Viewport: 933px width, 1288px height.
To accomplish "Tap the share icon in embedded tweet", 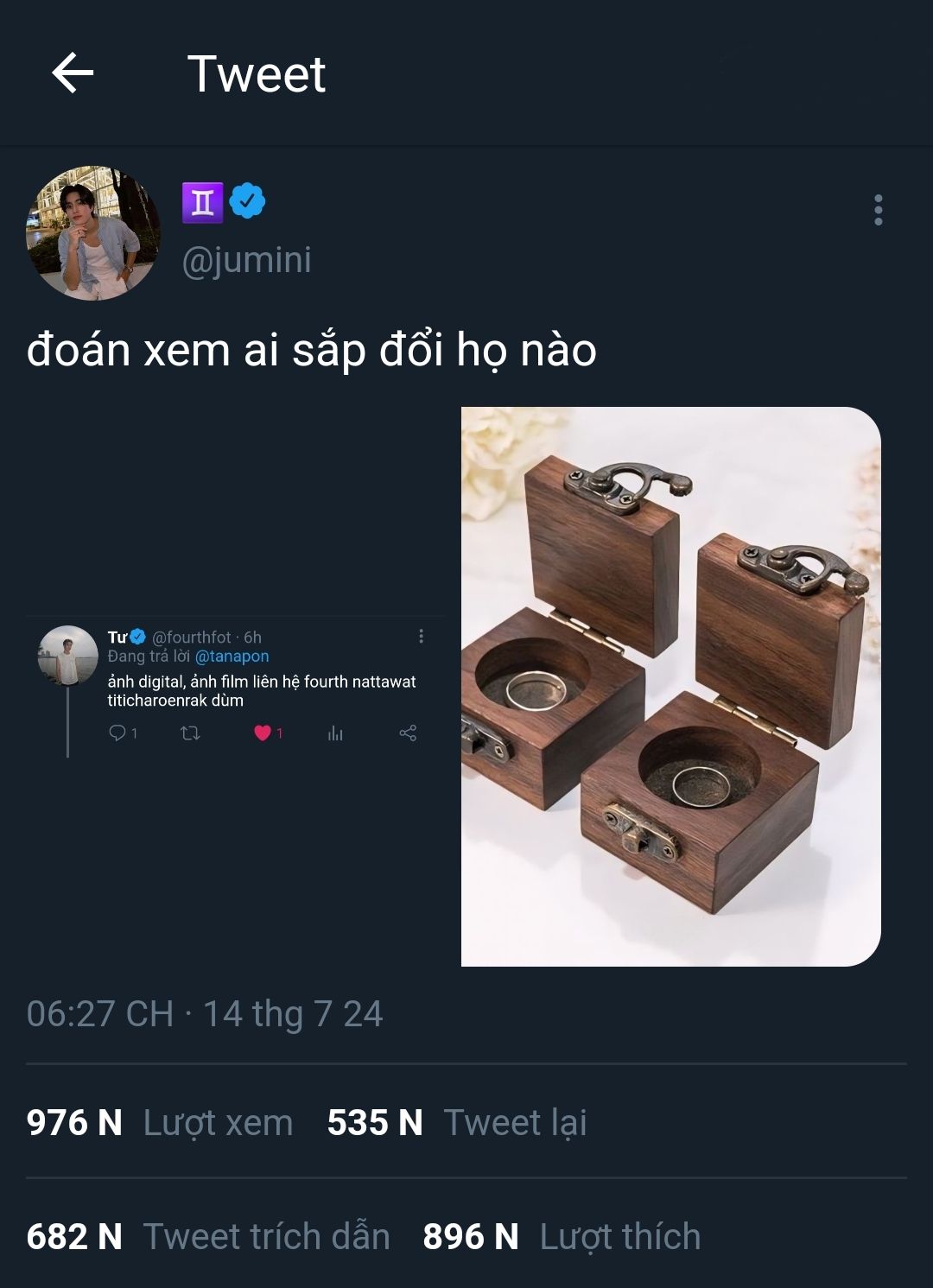I will (x=408, y=733).
